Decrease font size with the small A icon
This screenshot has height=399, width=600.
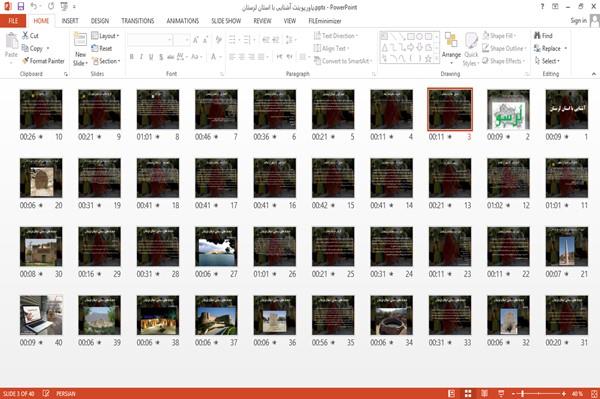[x=205, y=40]
